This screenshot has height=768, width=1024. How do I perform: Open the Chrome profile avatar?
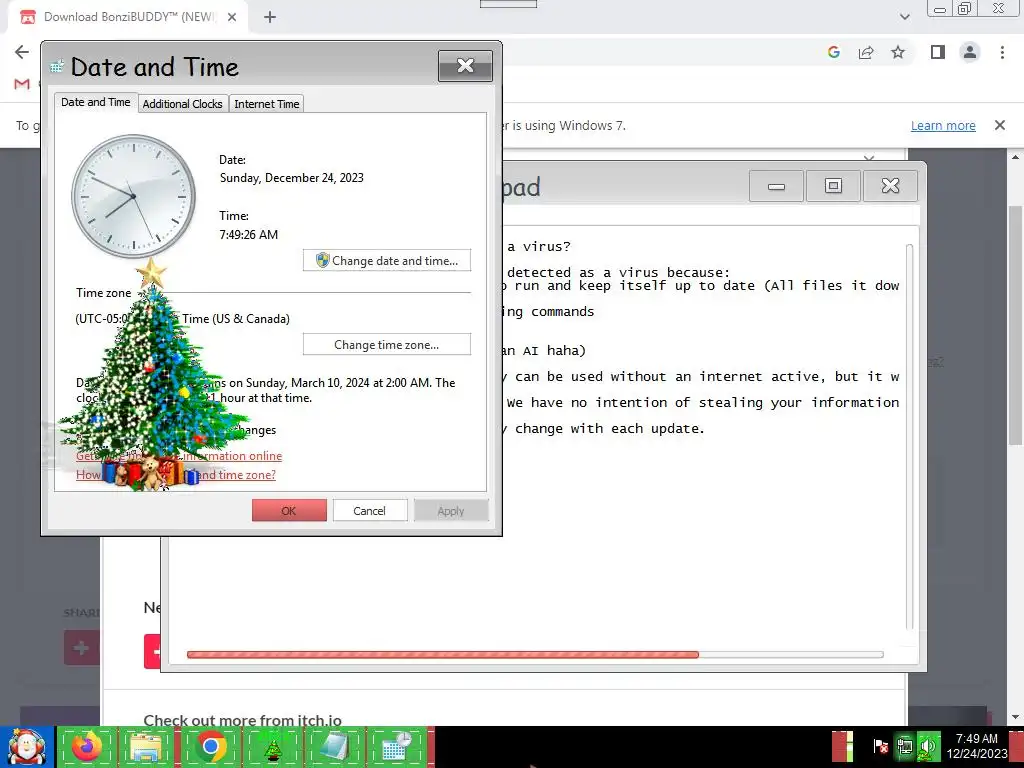(x=970, y=52)
